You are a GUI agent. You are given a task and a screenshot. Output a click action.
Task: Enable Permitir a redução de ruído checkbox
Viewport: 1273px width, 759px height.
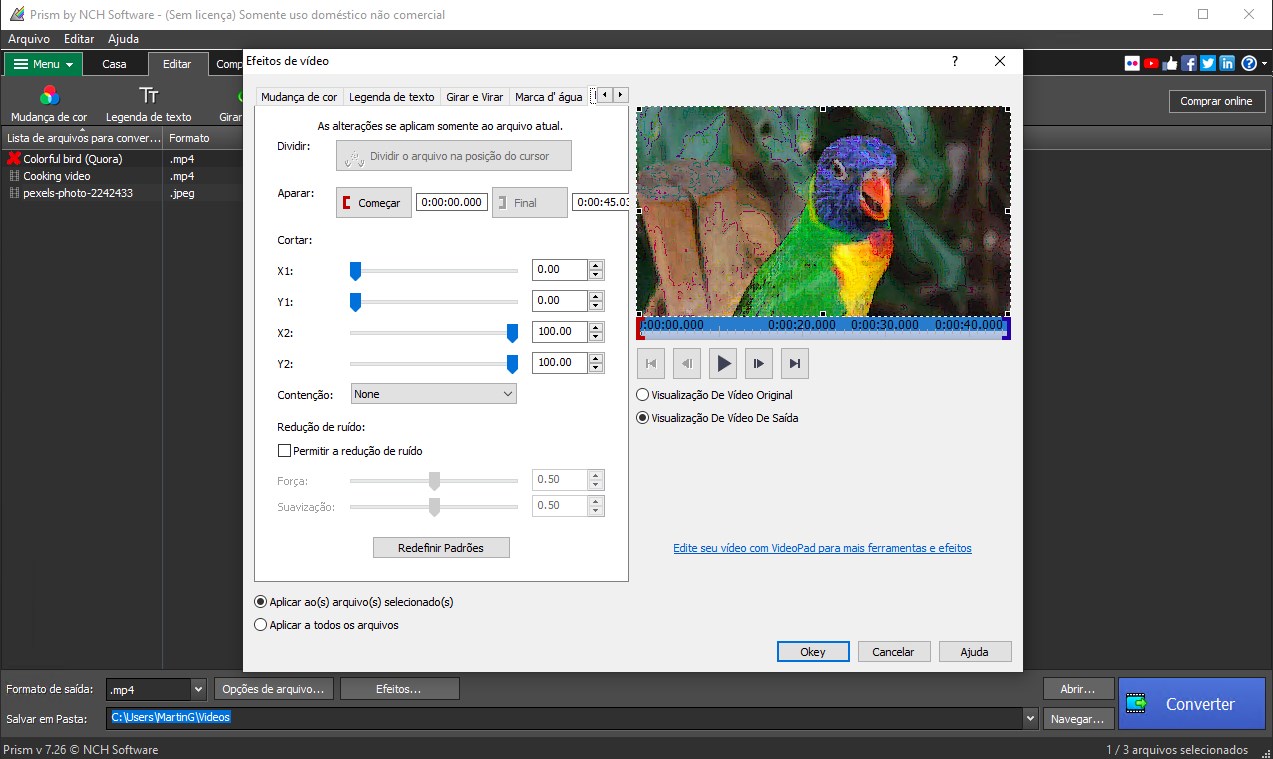284,451
